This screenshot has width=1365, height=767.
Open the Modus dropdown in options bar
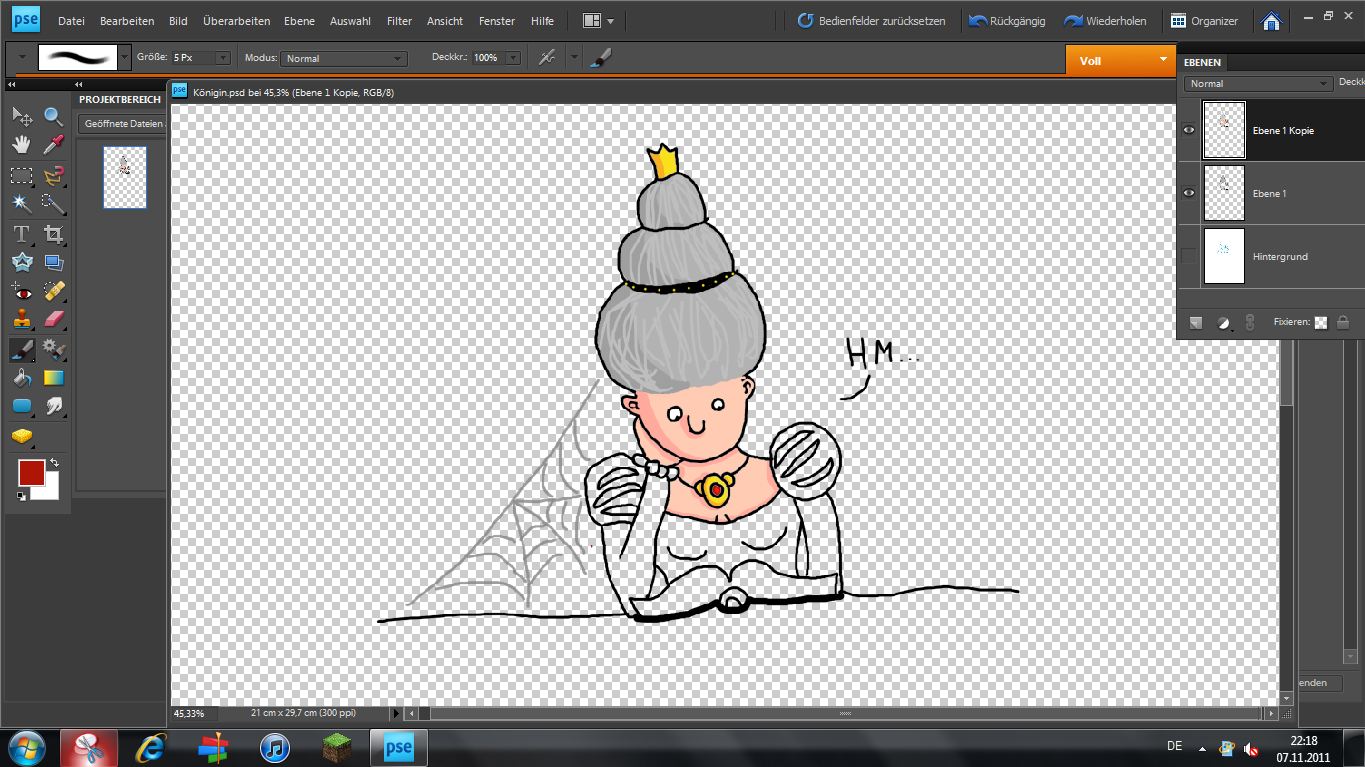(343, 59)
